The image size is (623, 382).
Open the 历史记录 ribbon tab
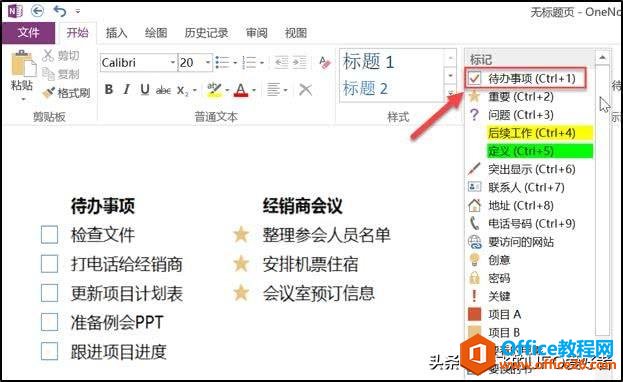206,33
